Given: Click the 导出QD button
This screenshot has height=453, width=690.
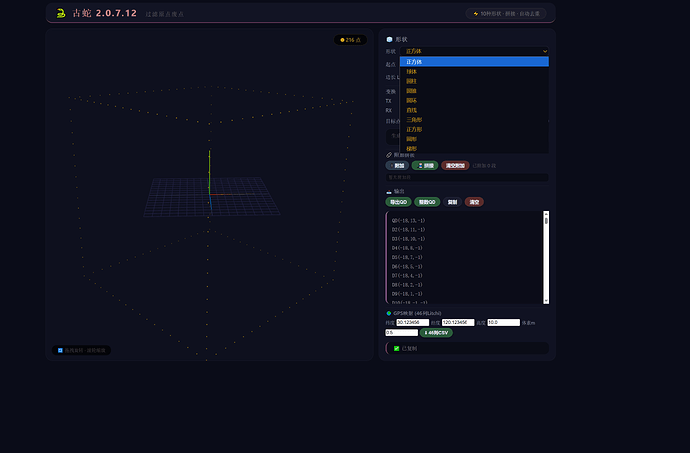Looking at the screenshot, I should pyautogui.click(x=398, y=202).
